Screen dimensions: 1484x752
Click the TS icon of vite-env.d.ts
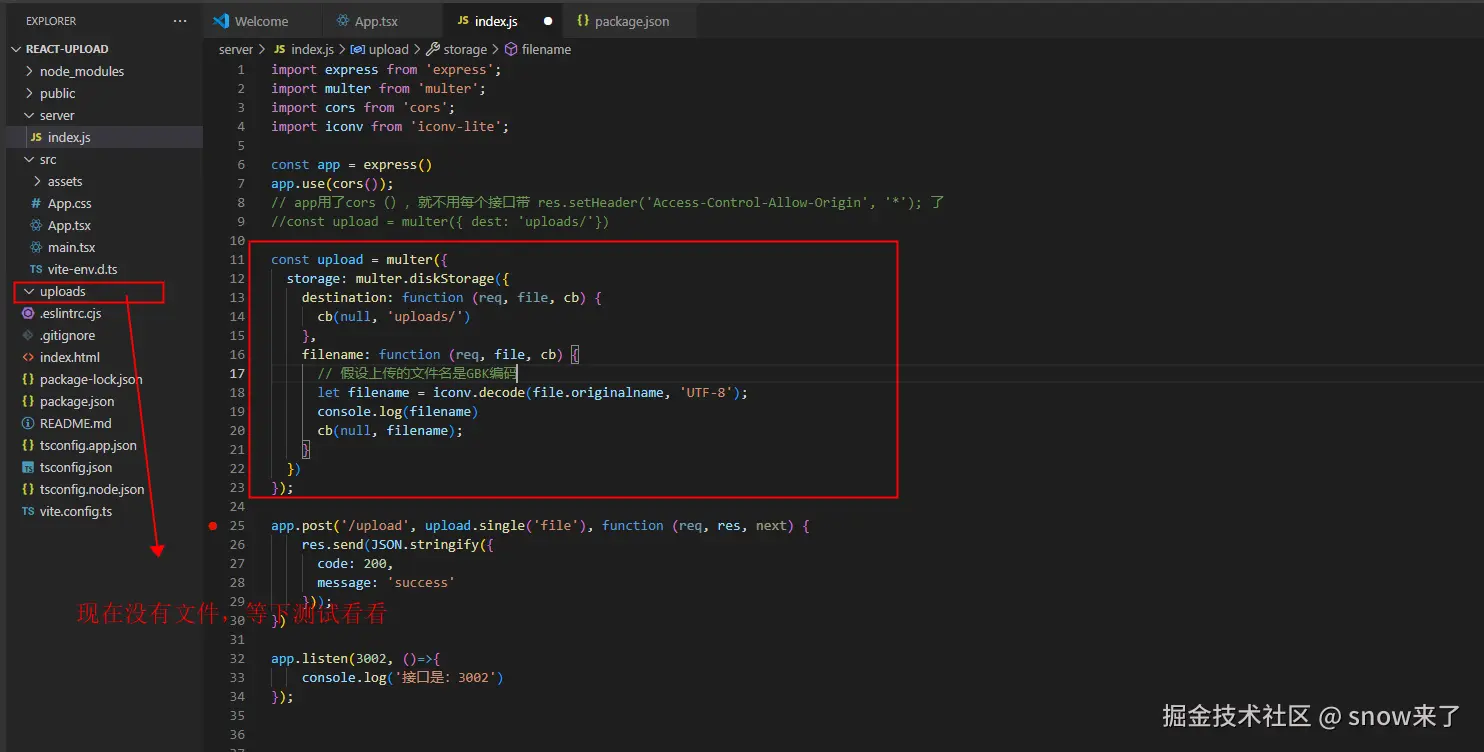click(x=36, y=269)
